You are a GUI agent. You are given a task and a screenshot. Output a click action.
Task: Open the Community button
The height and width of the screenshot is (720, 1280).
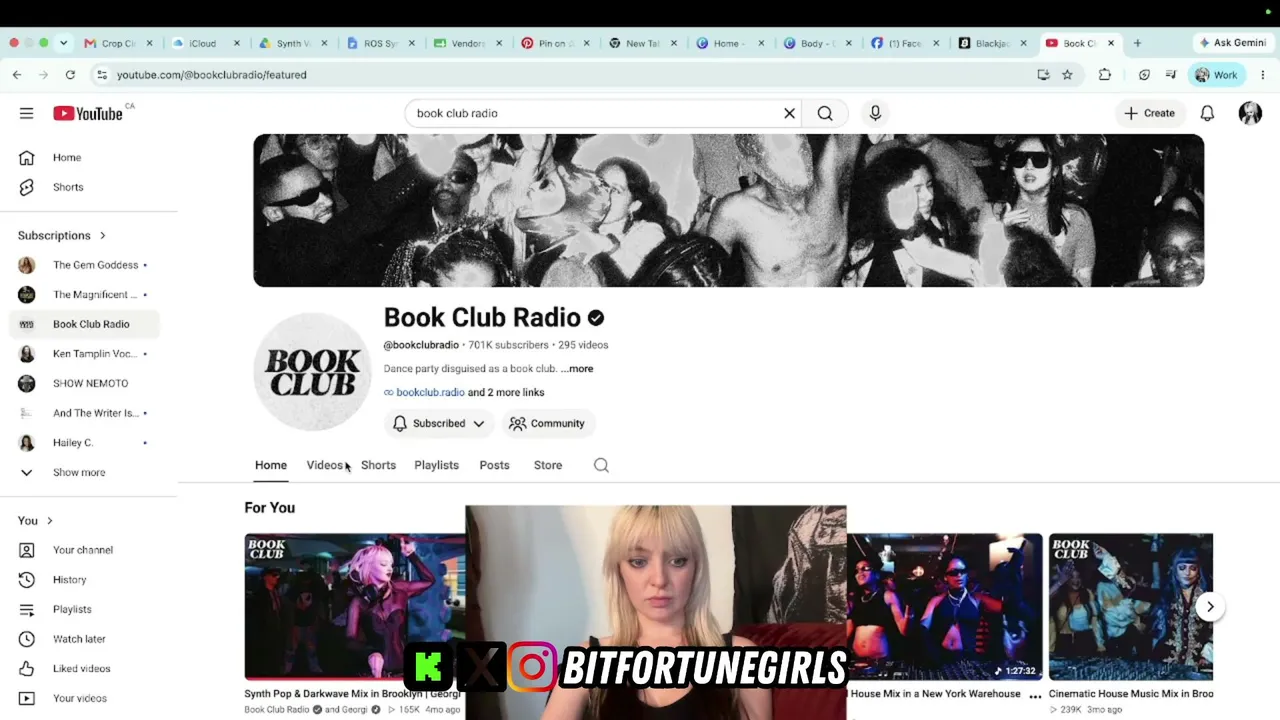[547, 423]
